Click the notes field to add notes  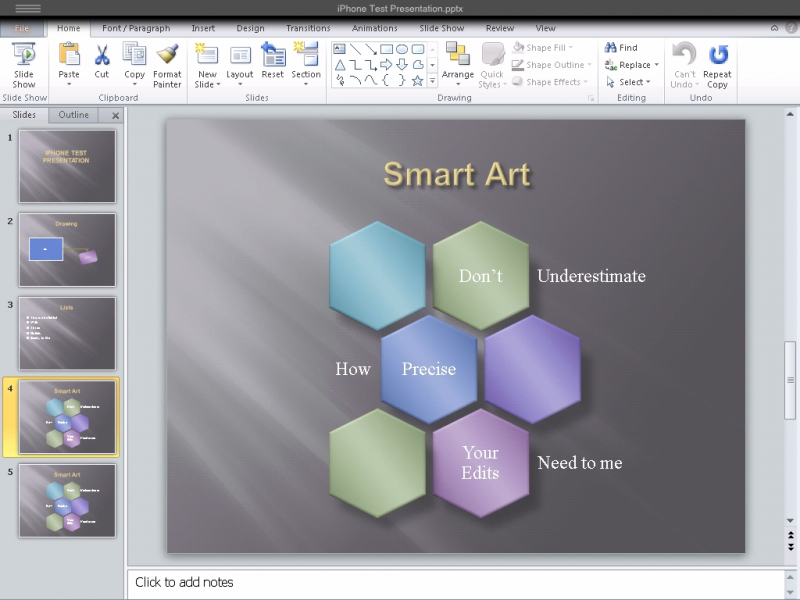point(455,583)
